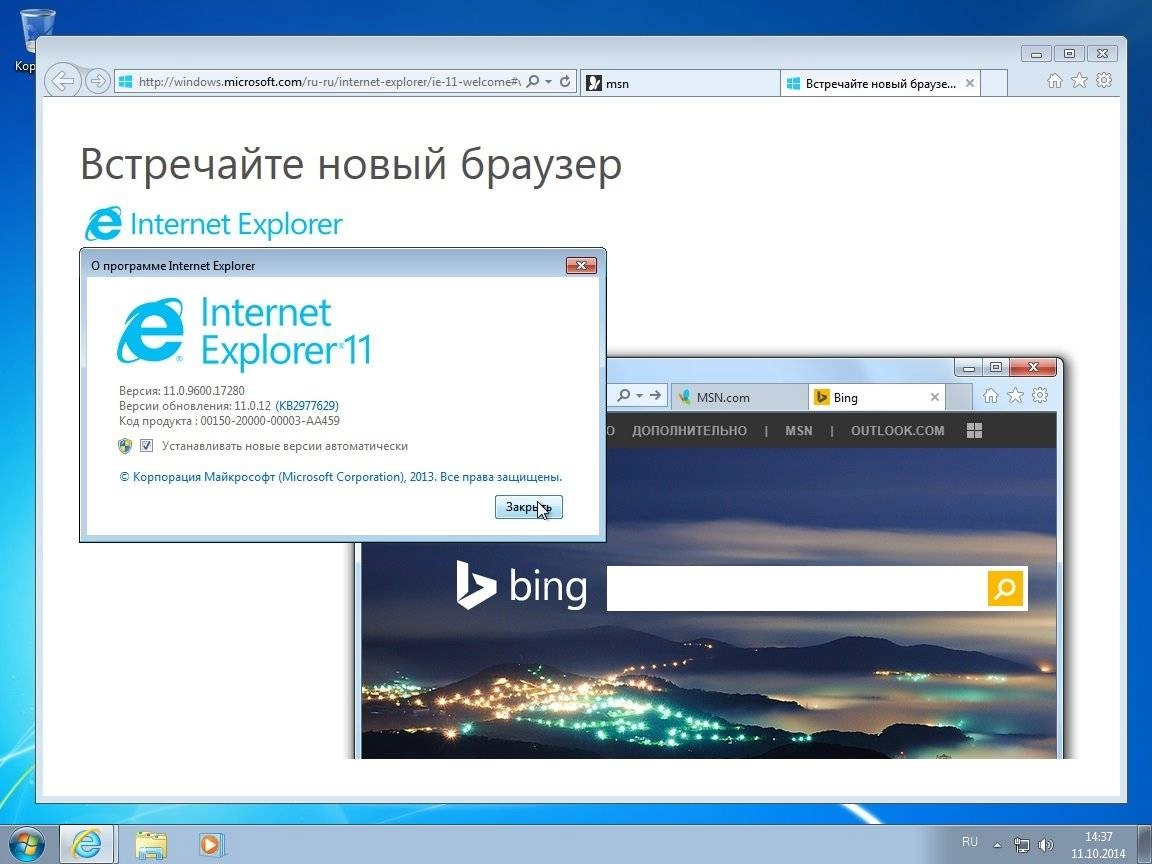Click the shield icon beside auto-update checkbox
The height and width of the screenshot is (864, 1152).
tap(125, 445)
